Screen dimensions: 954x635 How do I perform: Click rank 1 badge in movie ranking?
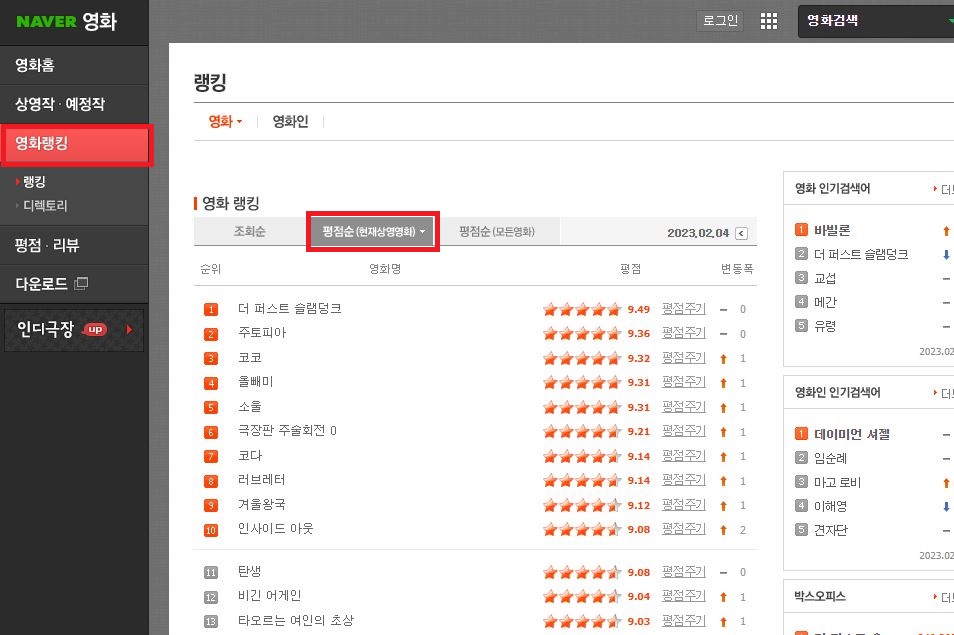point(211,310)
